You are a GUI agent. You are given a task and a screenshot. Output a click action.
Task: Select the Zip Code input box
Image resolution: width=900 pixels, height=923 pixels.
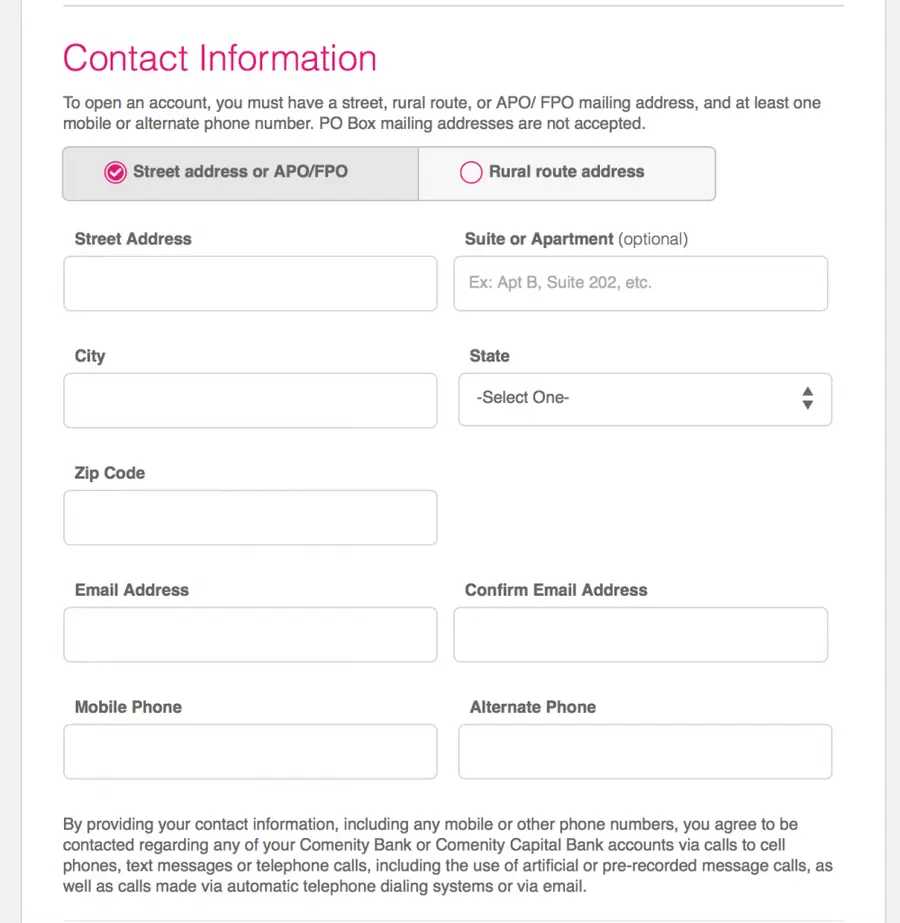250,517
